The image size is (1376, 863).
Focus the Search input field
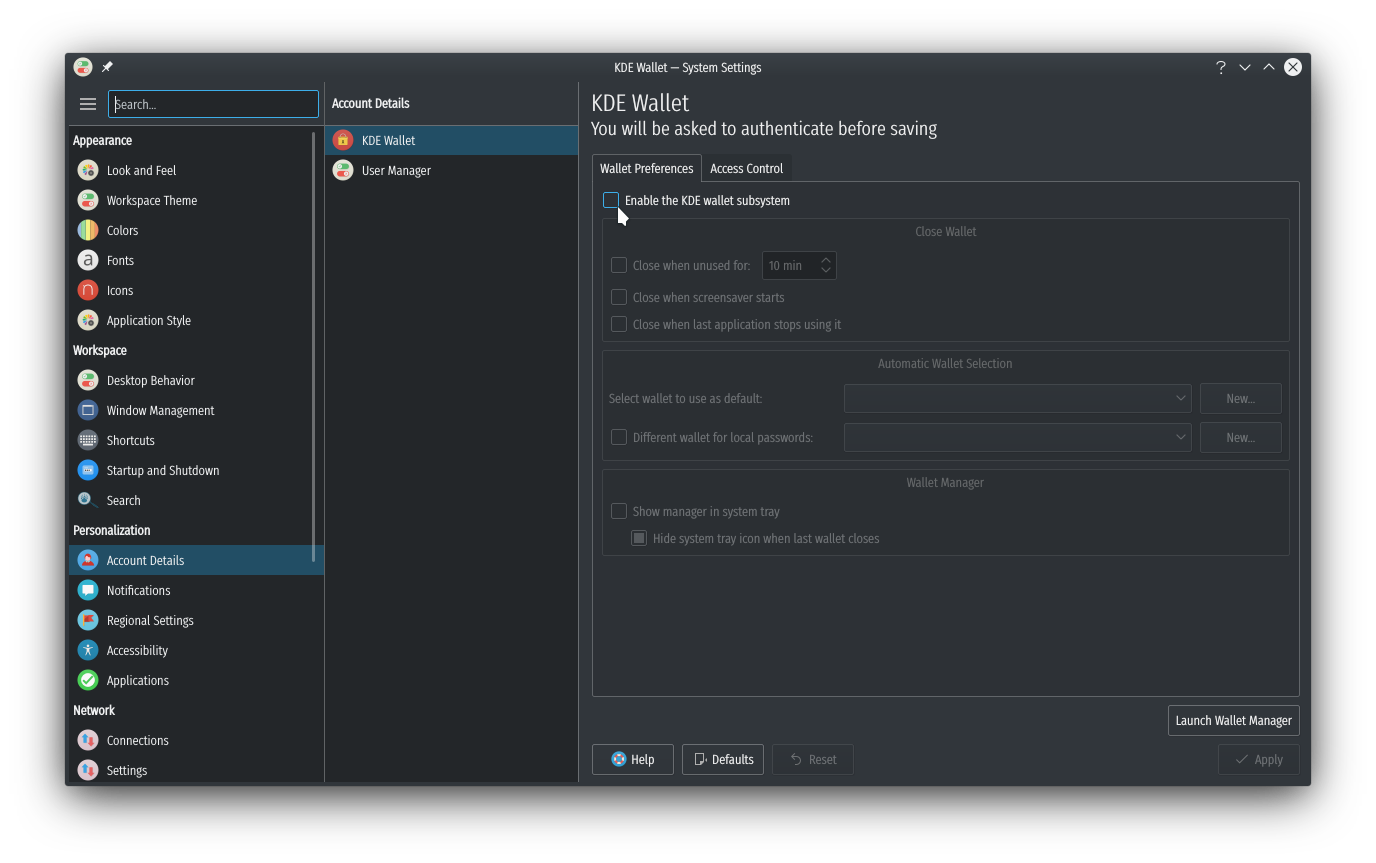(213, 104)
